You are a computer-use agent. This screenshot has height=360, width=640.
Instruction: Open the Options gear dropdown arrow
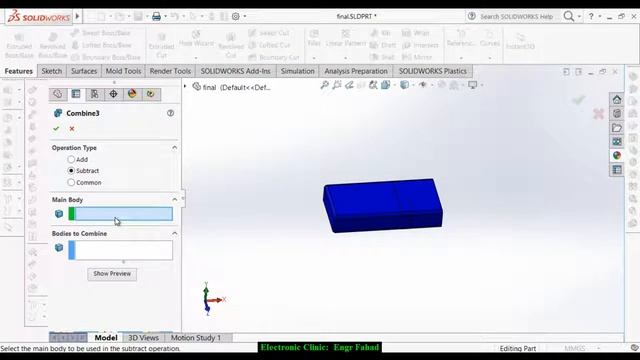click(x=244, y=16)
